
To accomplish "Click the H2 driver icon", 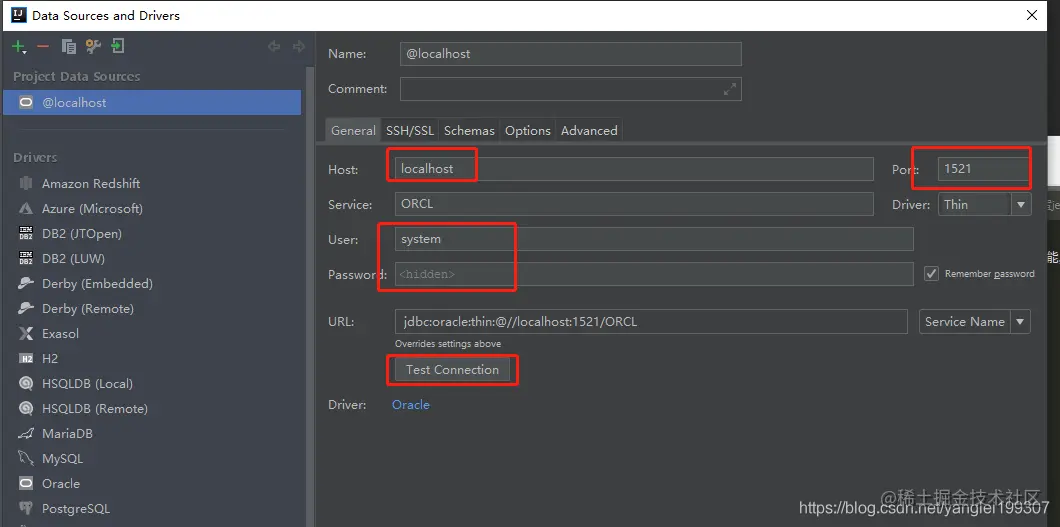I will [26, 359].
